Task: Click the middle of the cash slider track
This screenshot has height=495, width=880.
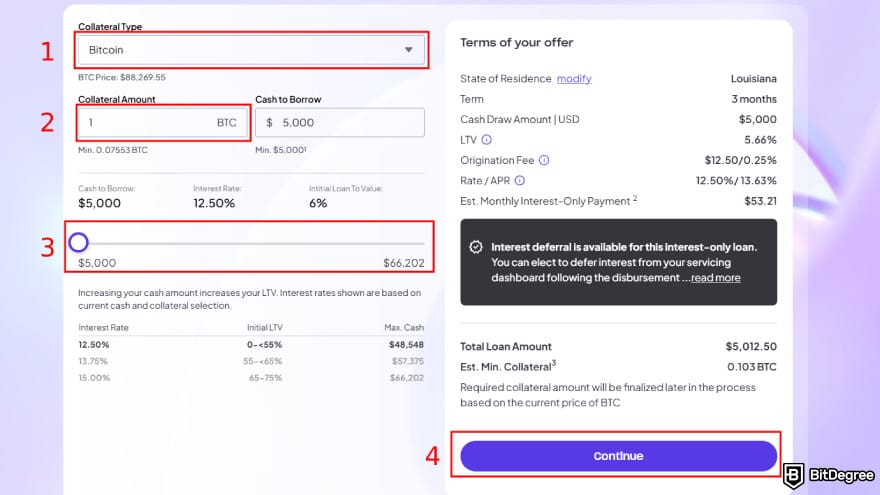Action: 251,242
